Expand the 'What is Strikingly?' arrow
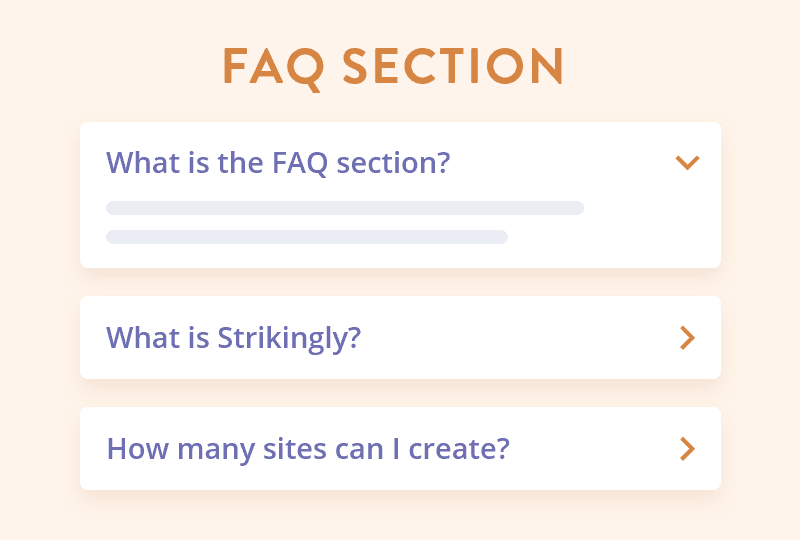This screenshot has height=540, width=800. (687, 338)
